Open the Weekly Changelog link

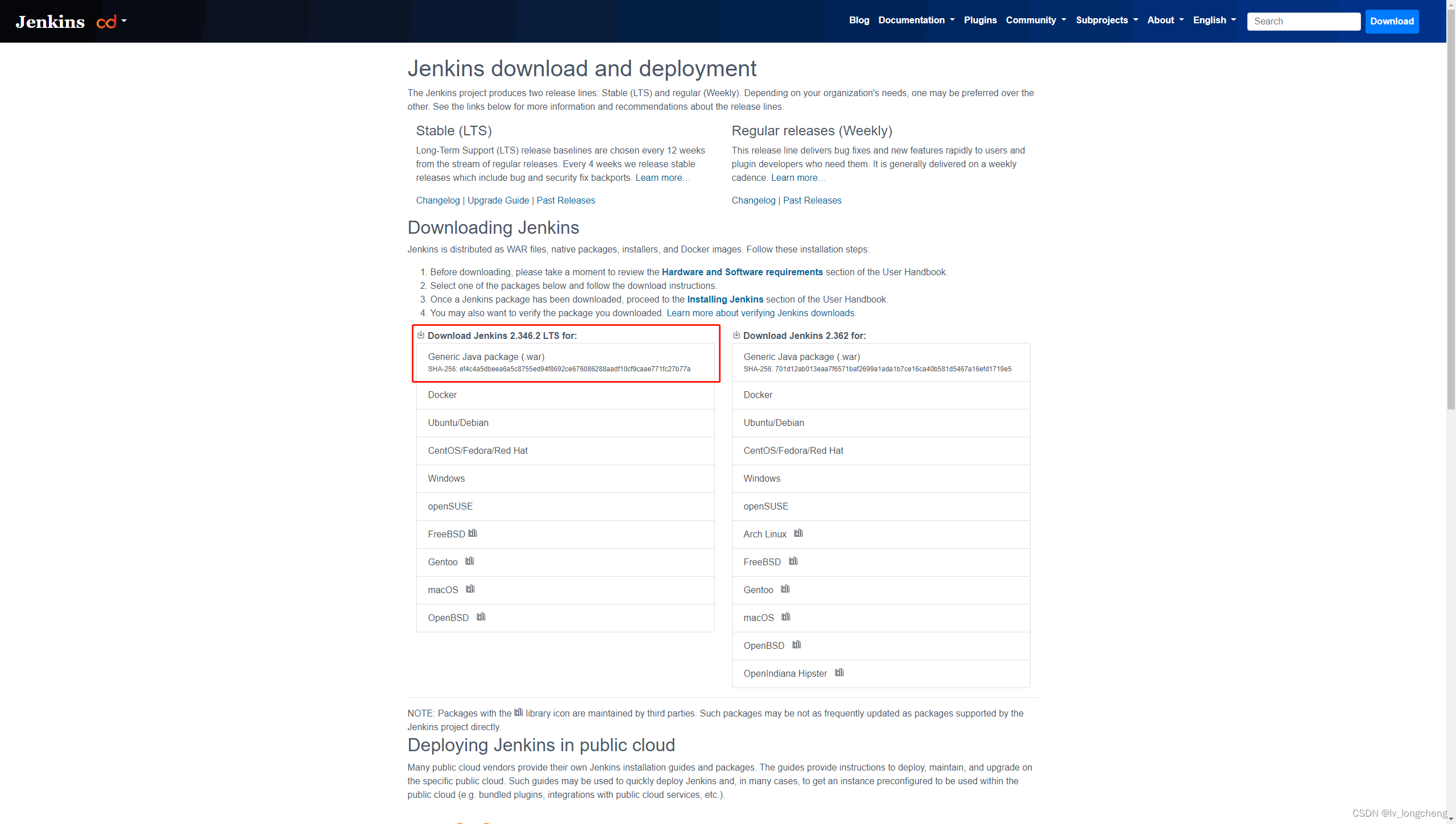click(754, 201)
